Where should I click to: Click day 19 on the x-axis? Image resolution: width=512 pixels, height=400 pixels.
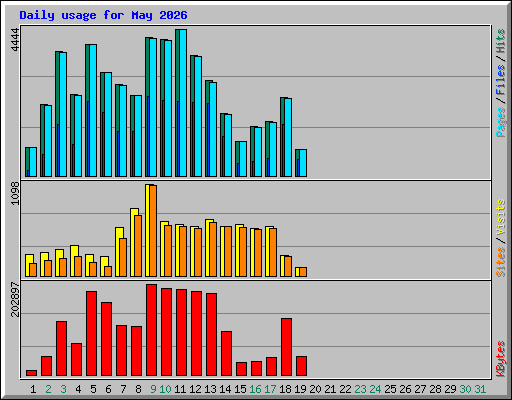click(300, 389)
